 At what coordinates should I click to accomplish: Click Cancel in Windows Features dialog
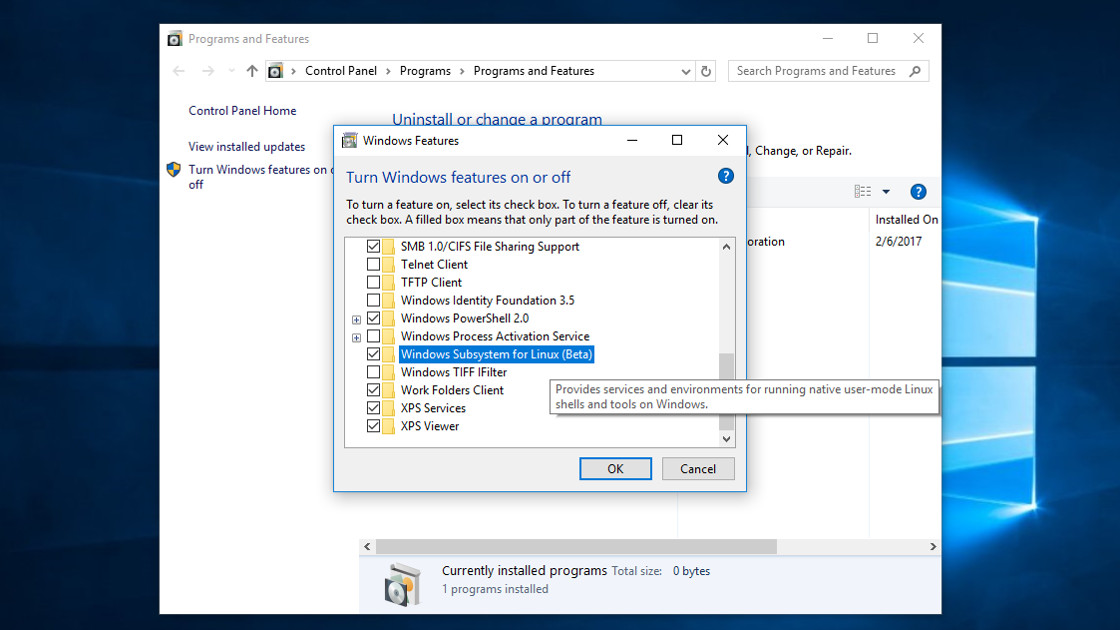click(x=698, y=469)
